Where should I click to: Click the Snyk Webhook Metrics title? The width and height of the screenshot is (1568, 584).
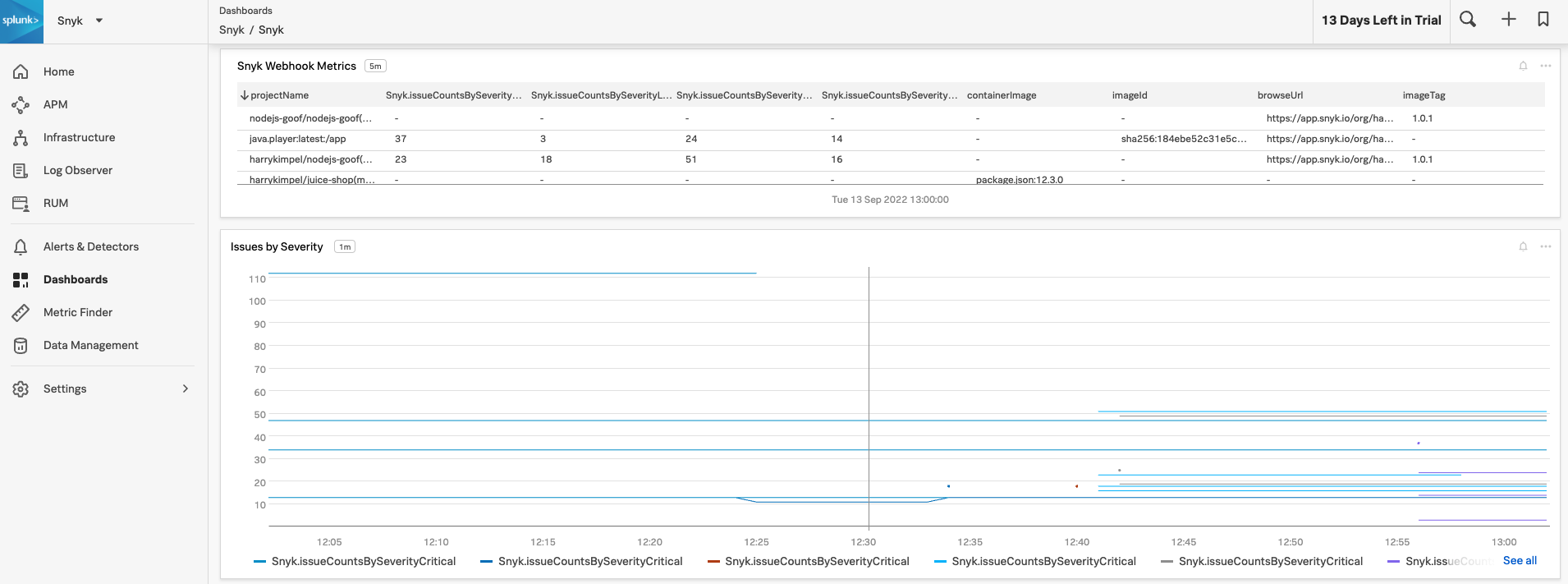[296, 66]
